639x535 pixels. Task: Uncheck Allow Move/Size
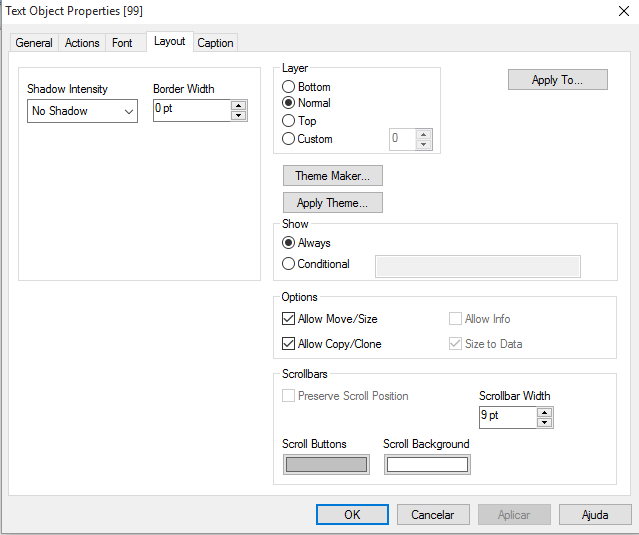coord(289,319)
